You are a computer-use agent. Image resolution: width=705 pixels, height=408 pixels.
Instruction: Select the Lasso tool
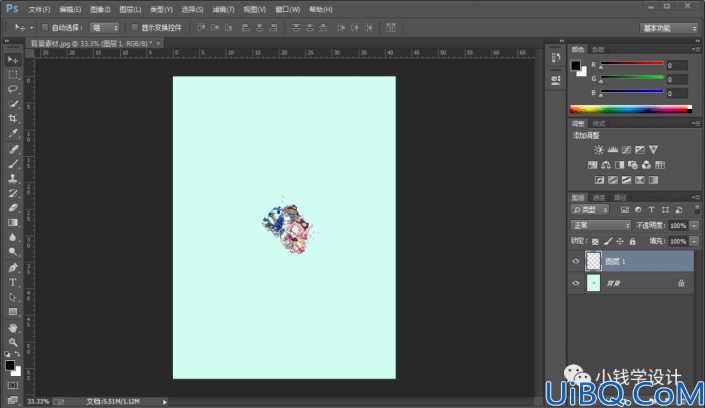13,89
